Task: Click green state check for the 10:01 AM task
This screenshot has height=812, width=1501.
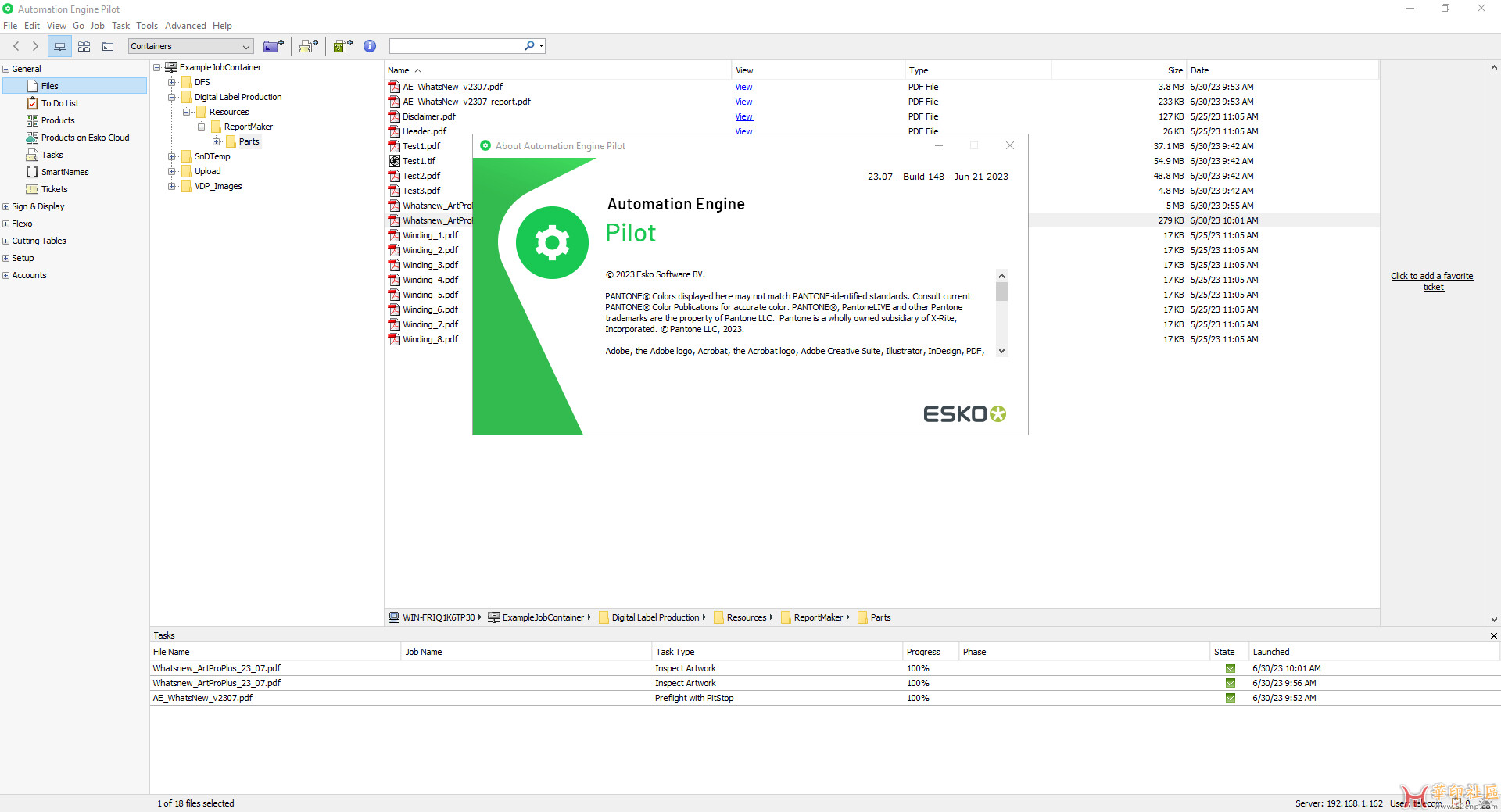Action: point(1231,668)
